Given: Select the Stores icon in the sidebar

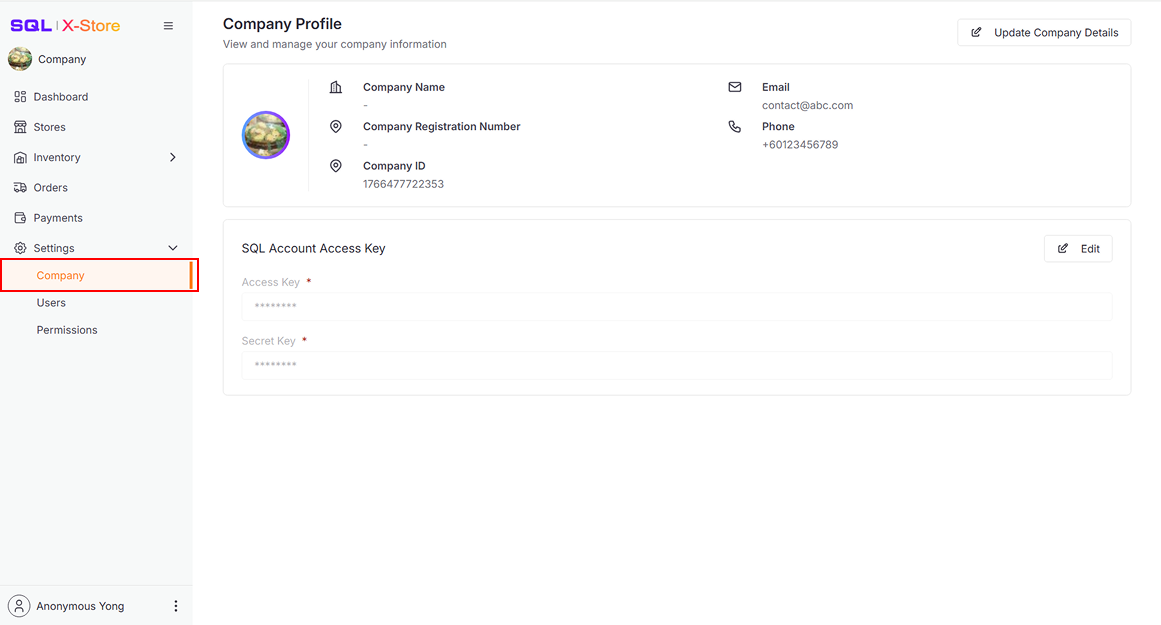Looking at the screenshot, I should coord(19,126).
